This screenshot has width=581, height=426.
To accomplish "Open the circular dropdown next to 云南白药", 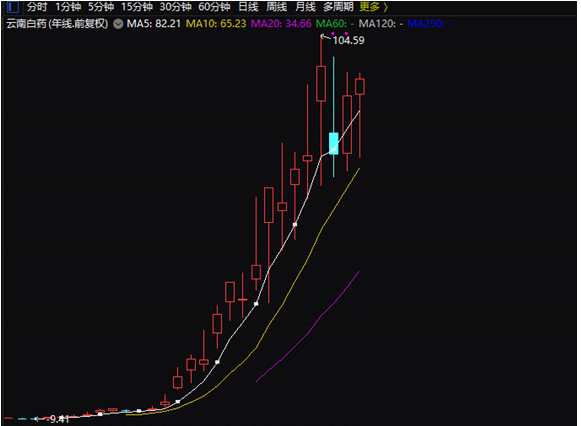I will coord(118,24).
